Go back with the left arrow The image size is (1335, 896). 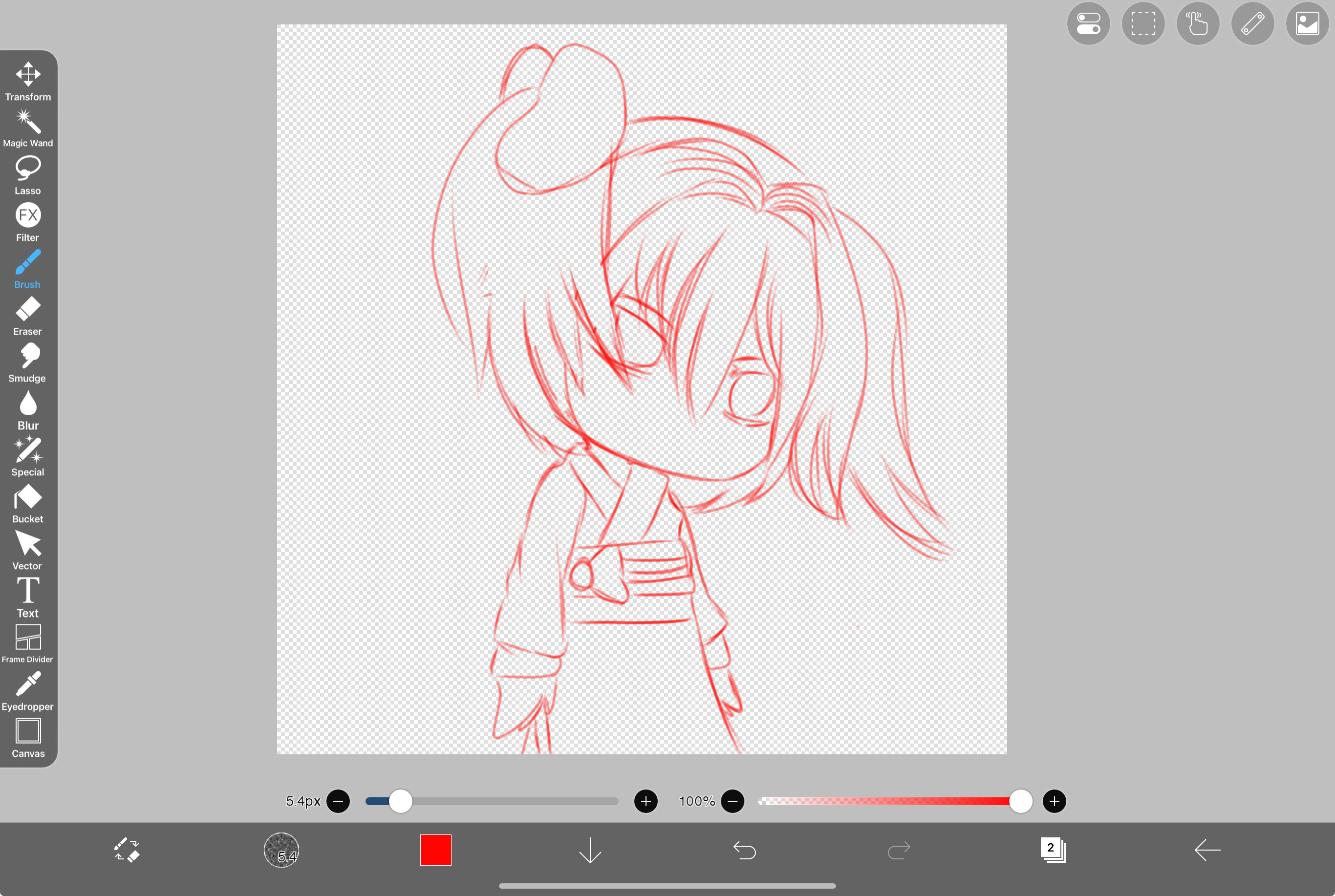[x=1207, y=850]
